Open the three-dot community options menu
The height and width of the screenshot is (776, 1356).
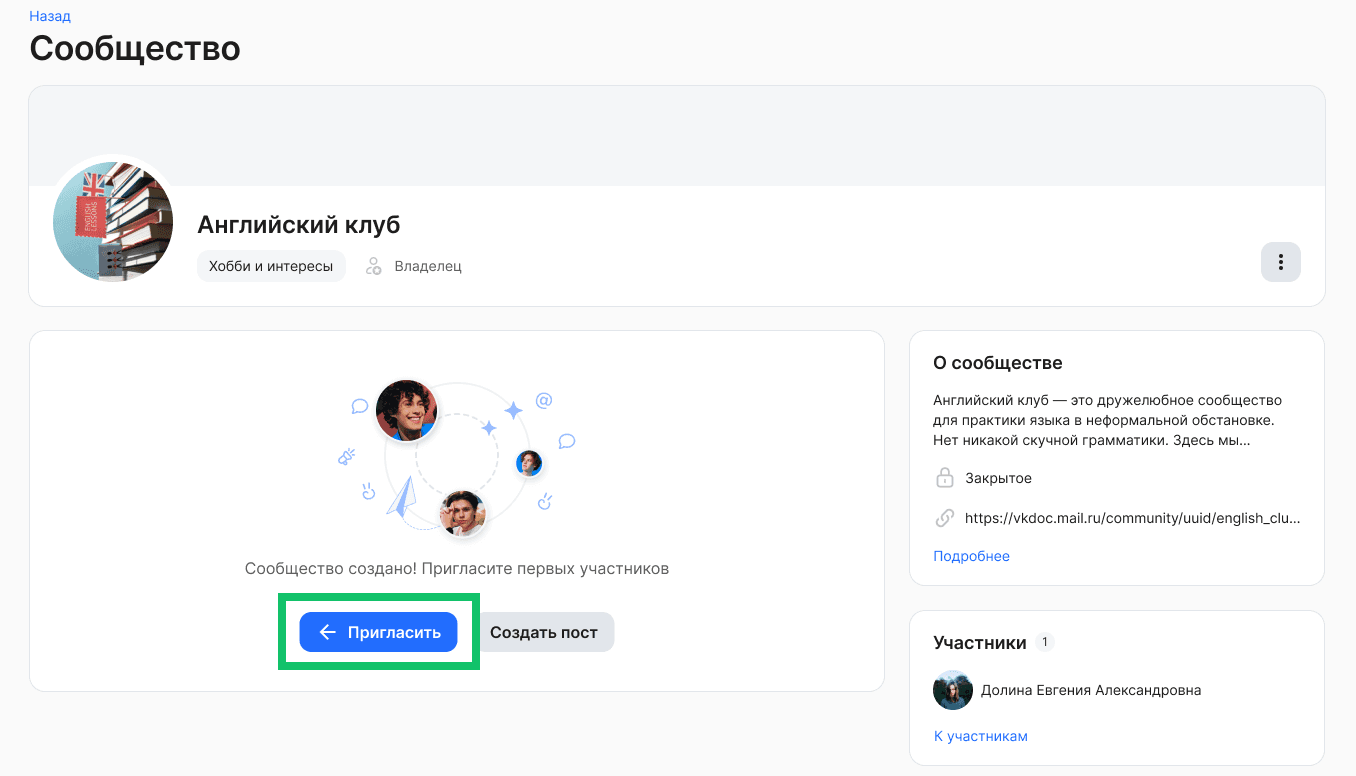point(1280,262)
